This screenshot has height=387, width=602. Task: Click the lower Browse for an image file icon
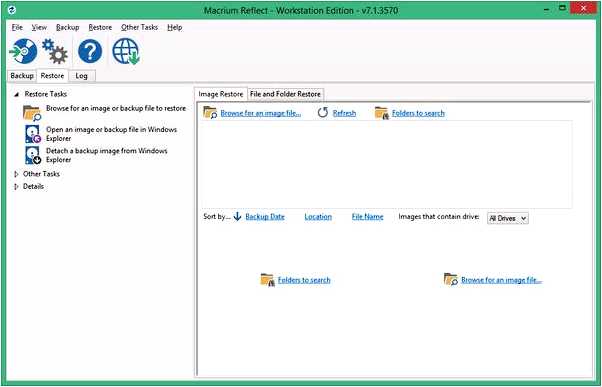pos(451,280)
